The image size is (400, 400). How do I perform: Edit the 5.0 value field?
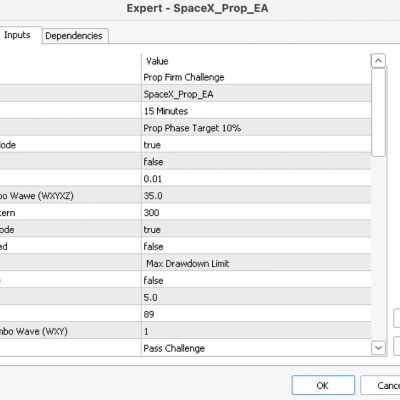coord(256,298)
